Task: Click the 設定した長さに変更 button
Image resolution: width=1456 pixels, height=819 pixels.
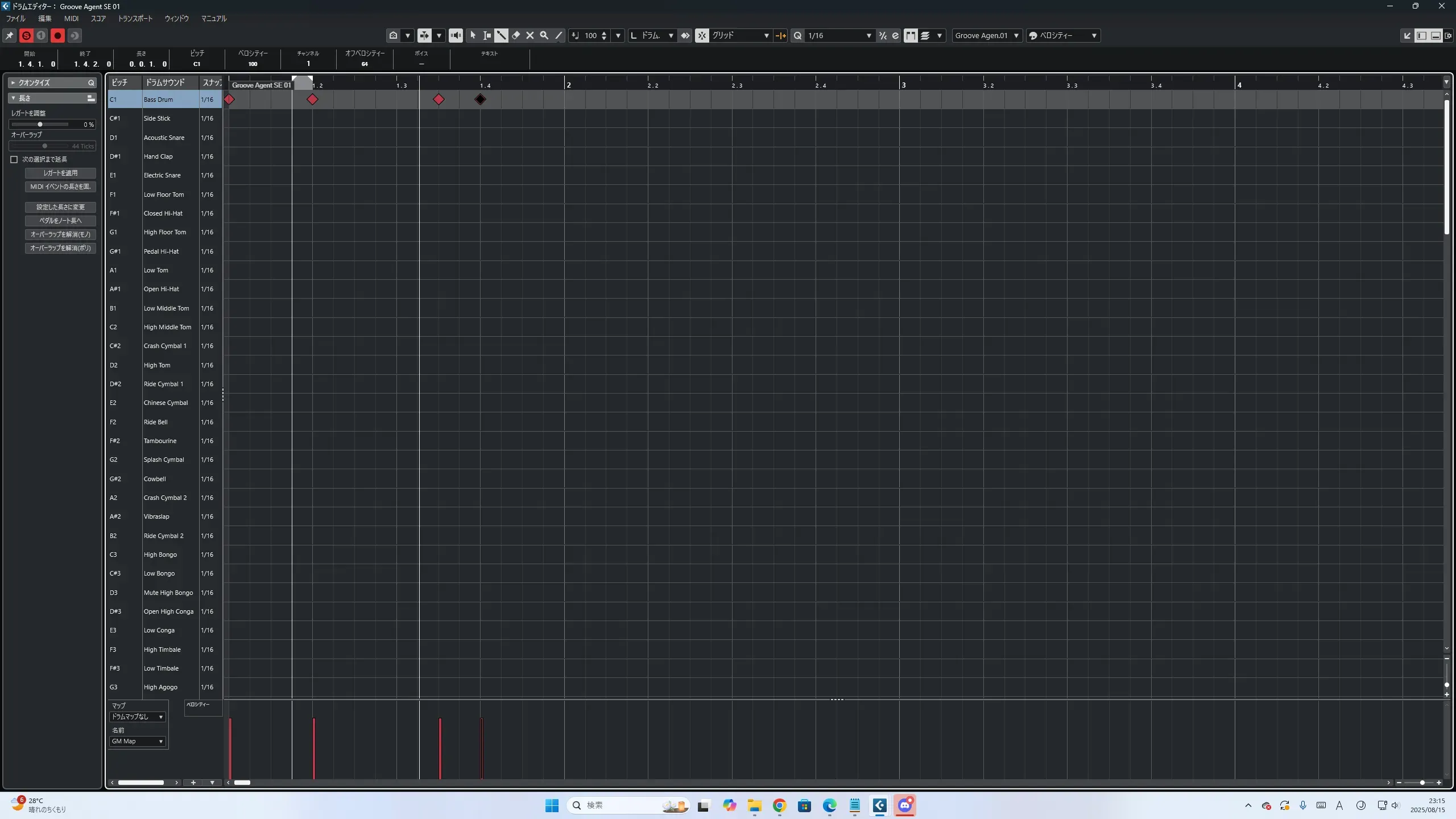Action: point(60,207)
